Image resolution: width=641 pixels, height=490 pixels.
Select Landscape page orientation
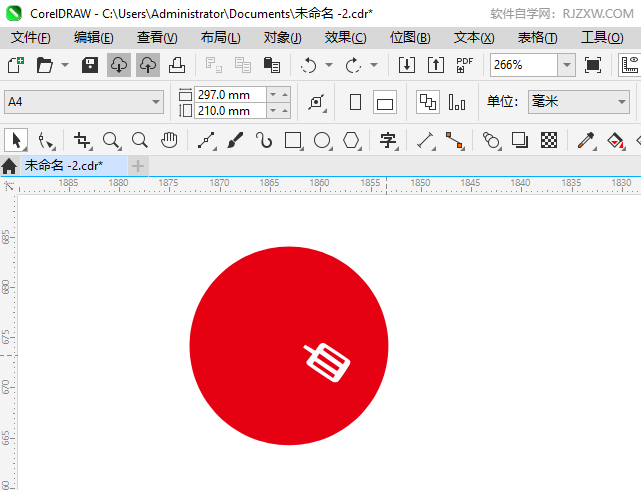point(385,102)
